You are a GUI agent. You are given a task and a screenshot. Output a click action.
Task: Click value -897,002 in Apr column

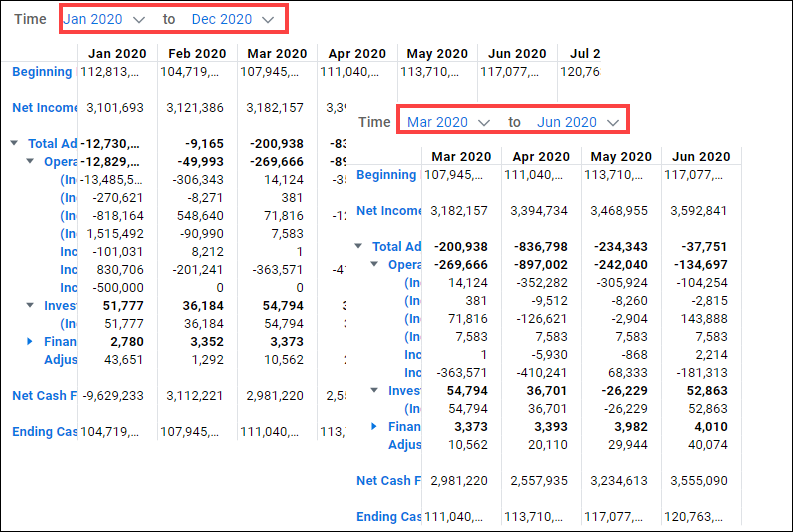[x=541, y=264]
